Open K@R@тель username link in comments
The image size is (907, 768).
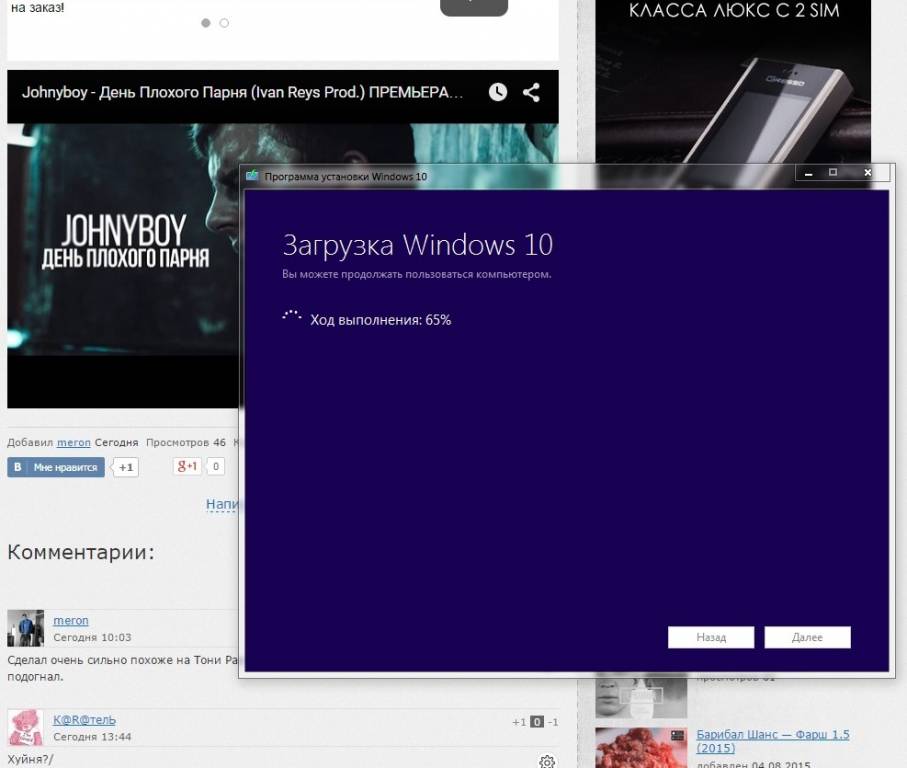coord(84,720)
